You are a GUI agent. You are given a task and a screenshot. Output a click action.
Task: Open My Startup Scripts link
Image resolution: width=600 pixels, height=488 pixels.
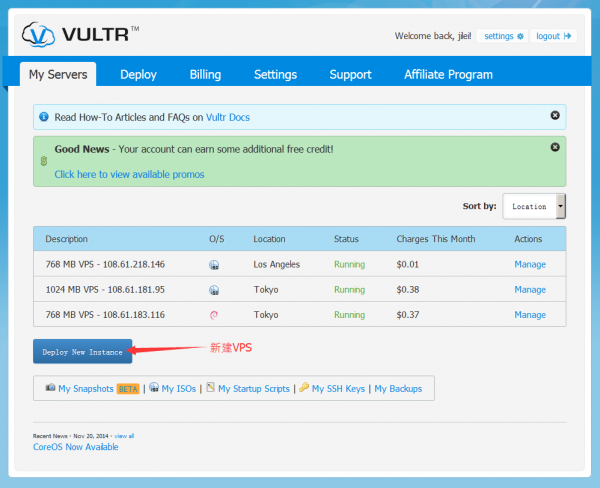coord(254,388)
